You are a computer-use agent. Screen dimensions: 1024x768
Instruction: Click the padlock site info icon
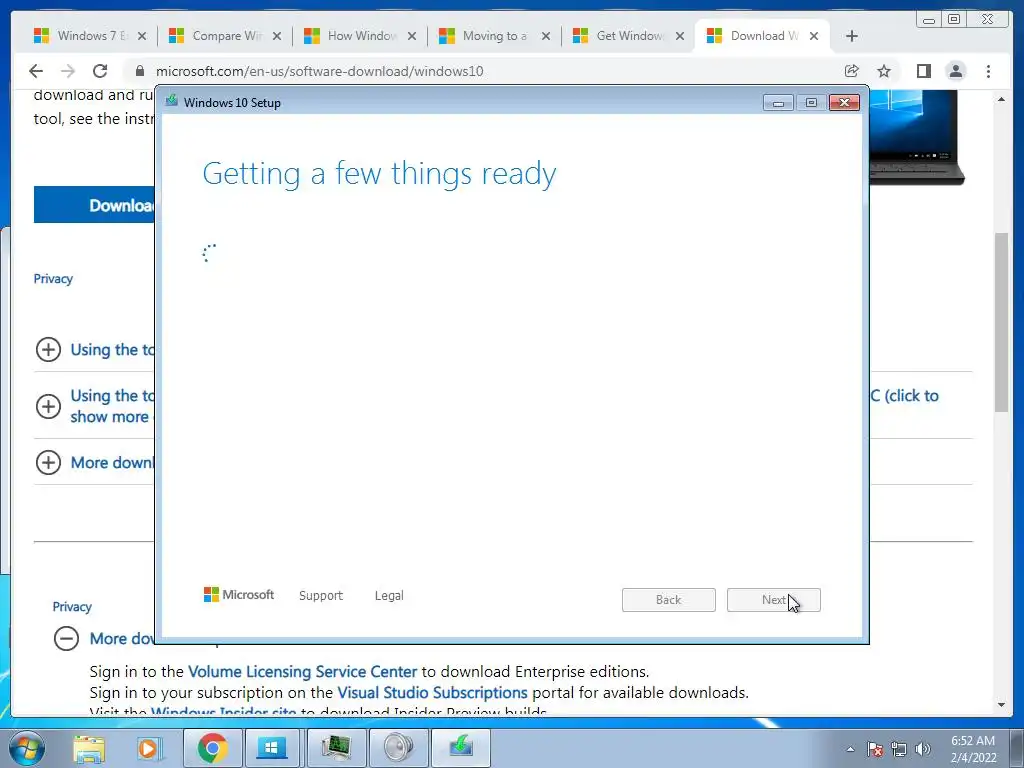(140, 71)
